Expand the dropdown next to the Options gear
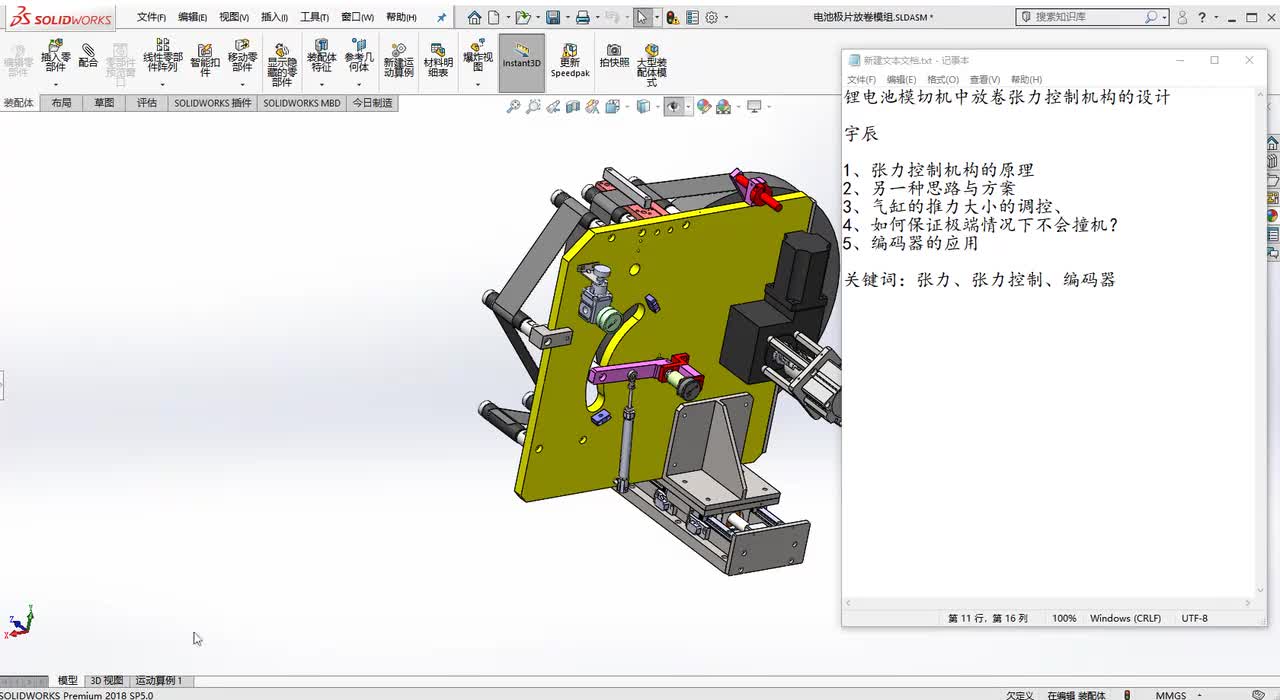The width and height of the screenshot is (1280, 700). click(726, 18)
